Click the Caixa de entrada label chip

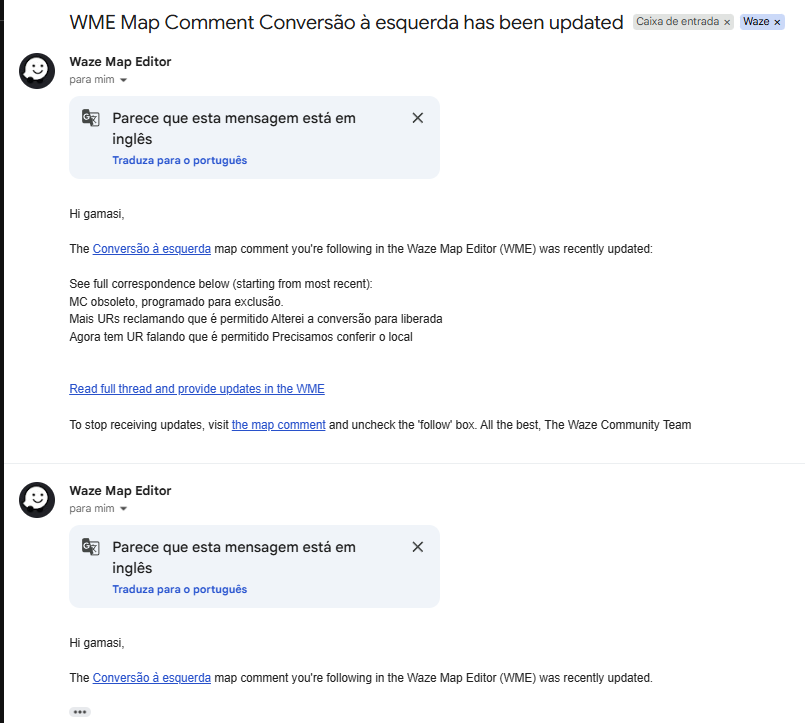(x=677, y=22)
